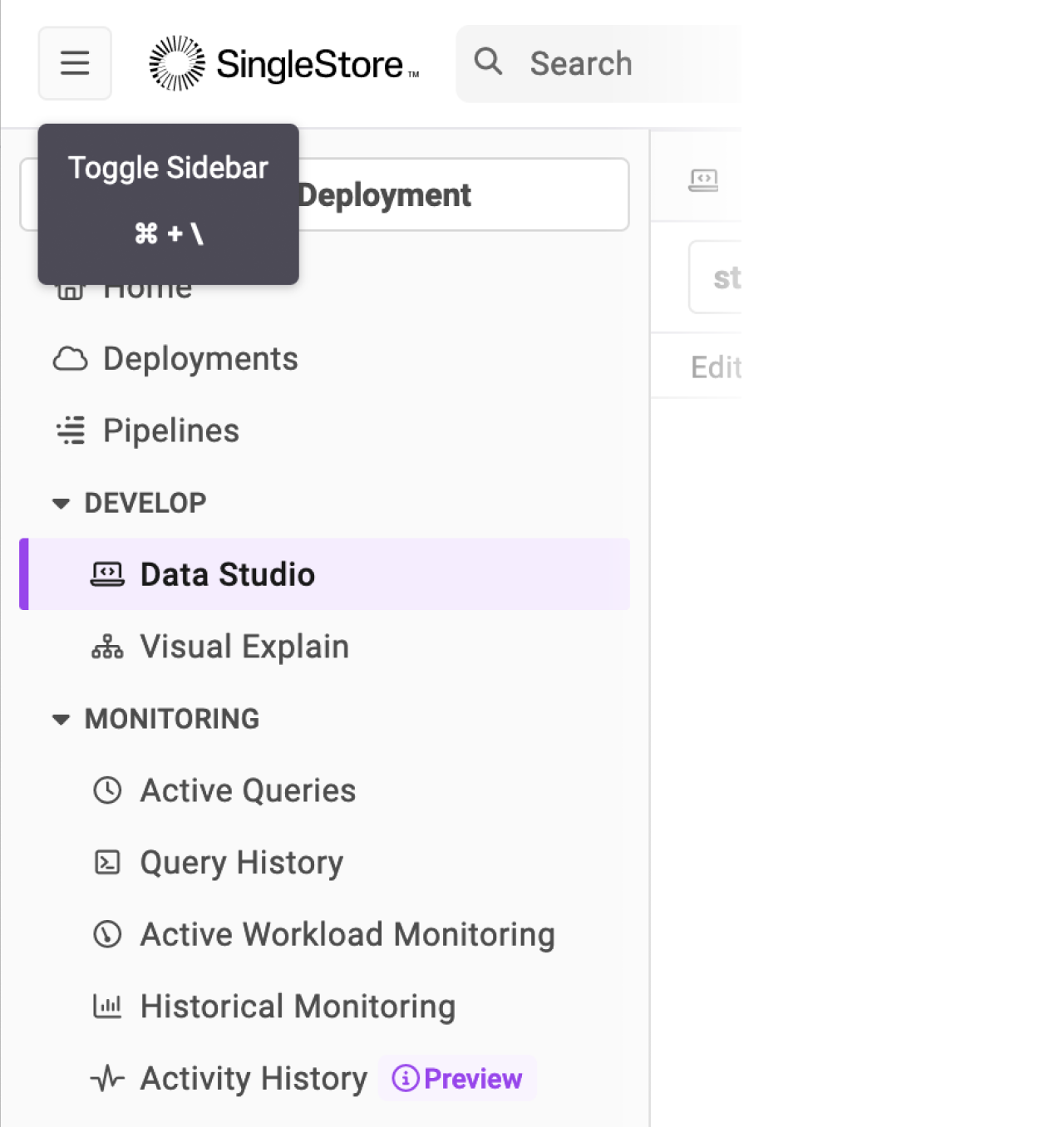Click the Query History terminal icon
Viewport: 1064px width, 1127px height.
106,863
